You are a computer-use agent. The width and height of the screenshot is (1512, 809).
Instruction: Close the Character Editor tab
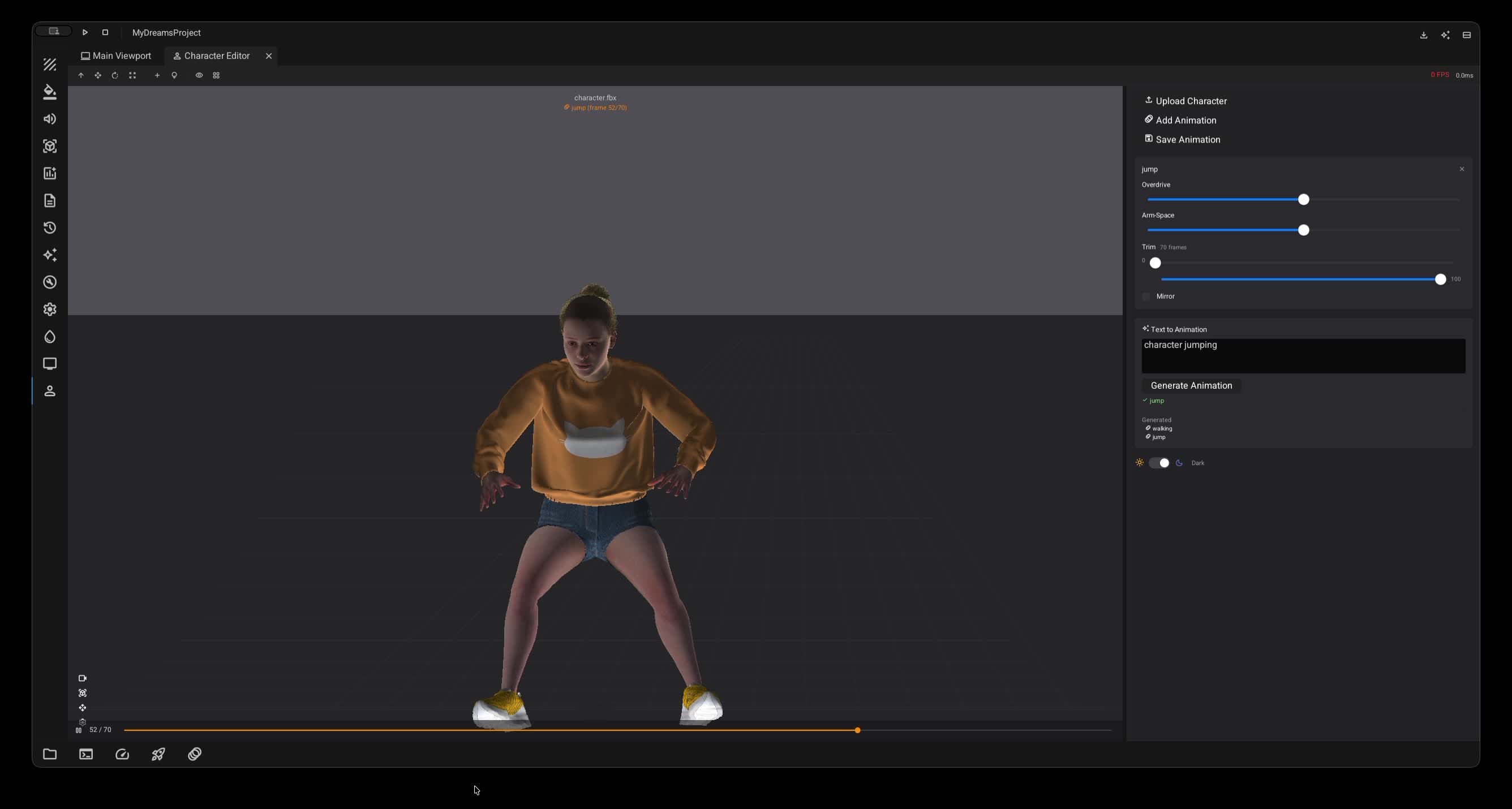[x=269, y=56]
